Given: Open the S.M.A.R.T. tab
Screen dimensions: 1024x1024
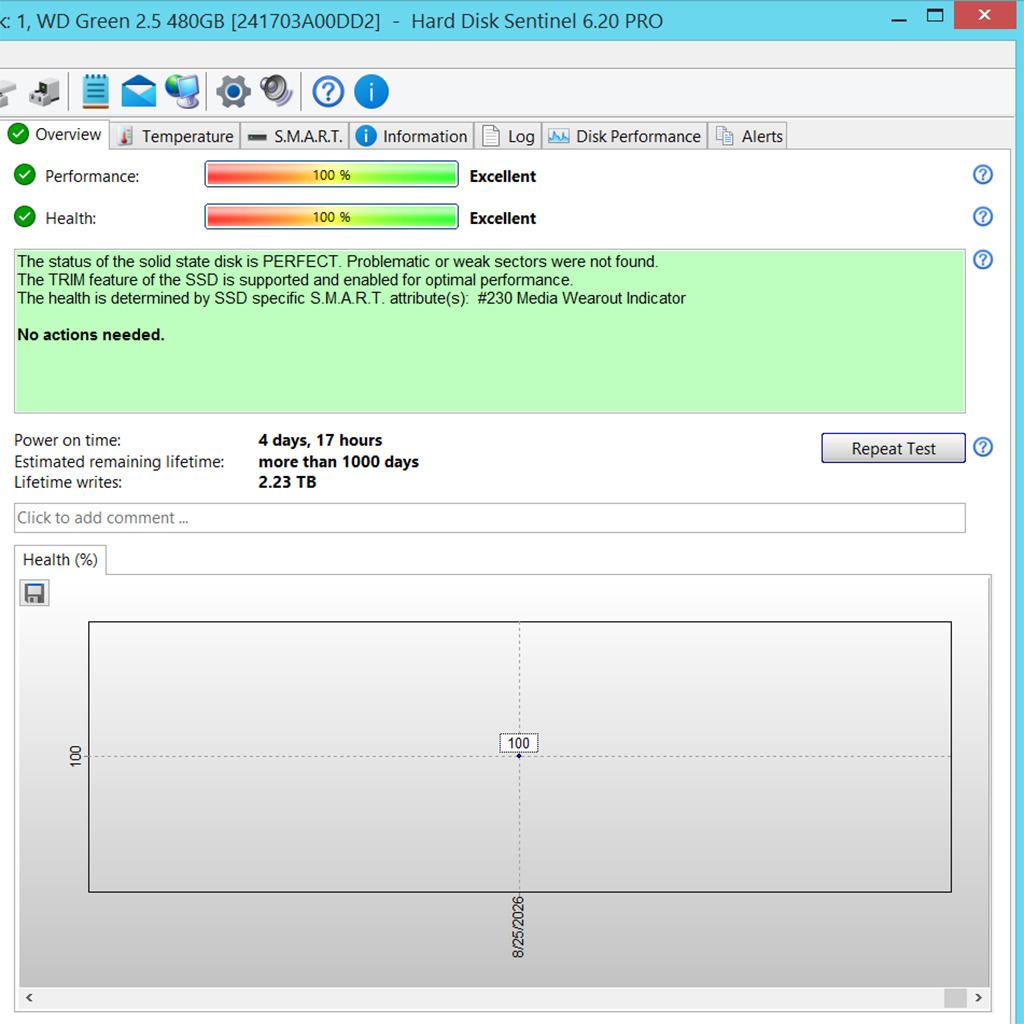Looking at the screenshot, I should 295,136.
